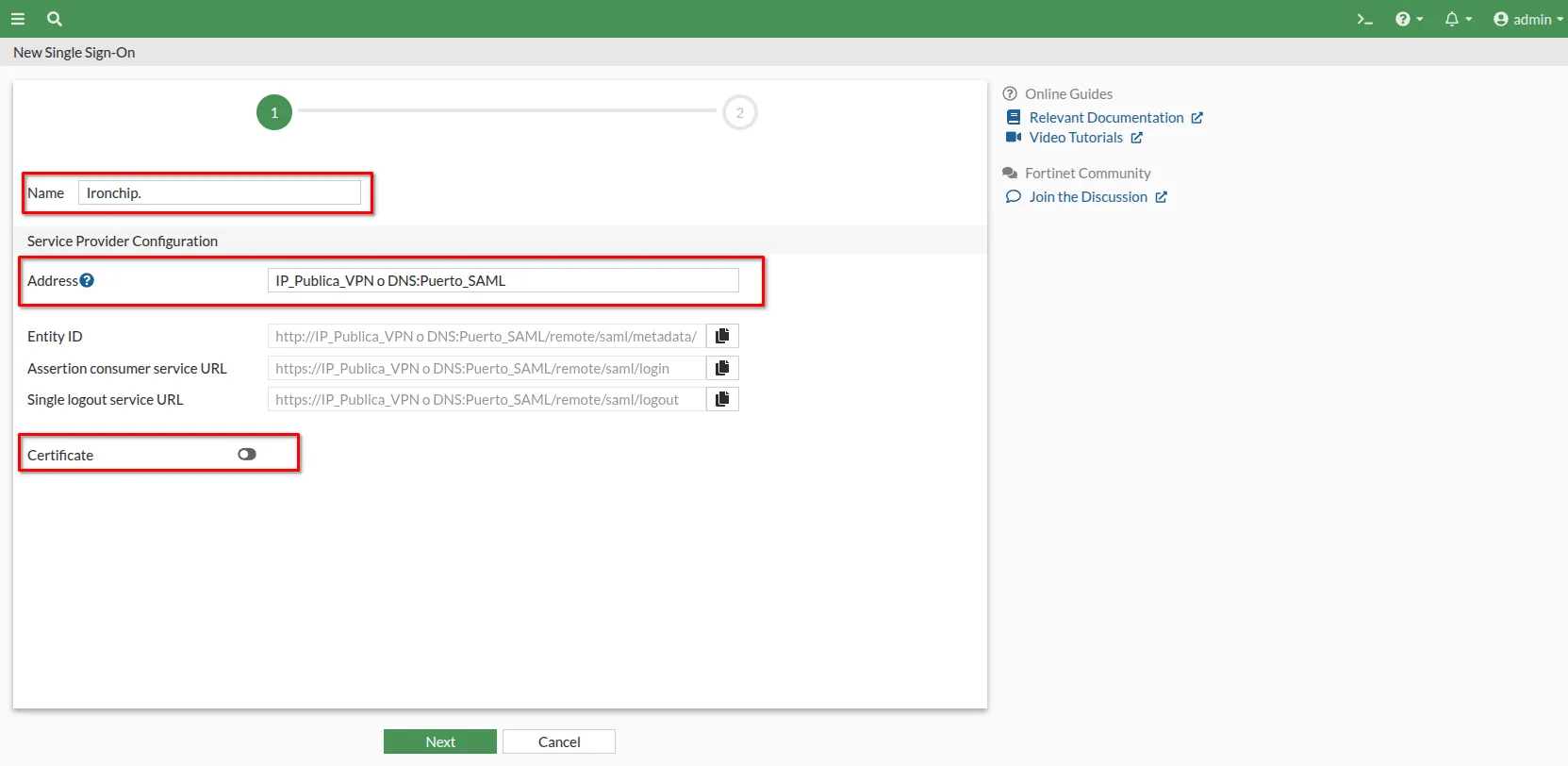This screenshot has height=766, width=1568.
Task: Click the Assertion consumer service URL field
Action: point(487,368)
